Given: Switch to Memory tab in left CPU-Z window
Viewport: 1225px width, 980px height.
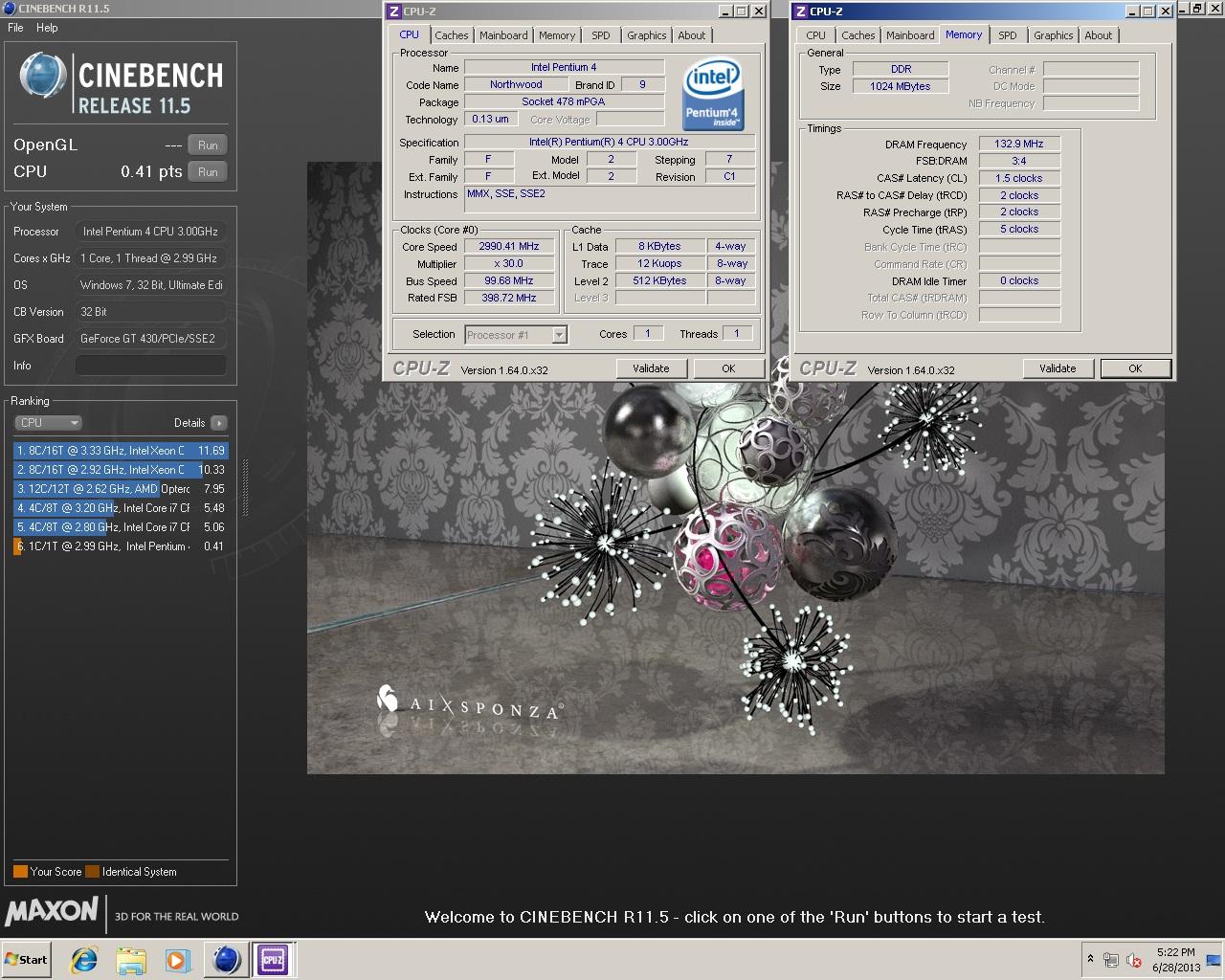Looking at the screenshot, I should (557, 35).
